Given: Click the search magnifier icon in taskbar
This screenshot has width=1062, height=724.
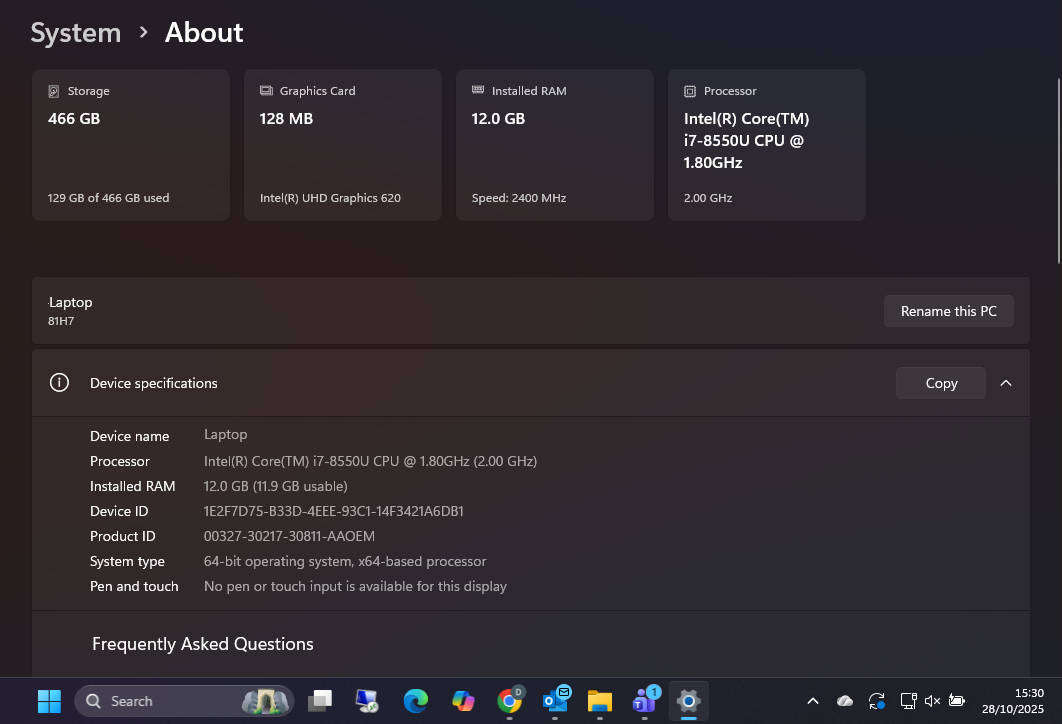Looking at the screenshot, I should [93, 701].
